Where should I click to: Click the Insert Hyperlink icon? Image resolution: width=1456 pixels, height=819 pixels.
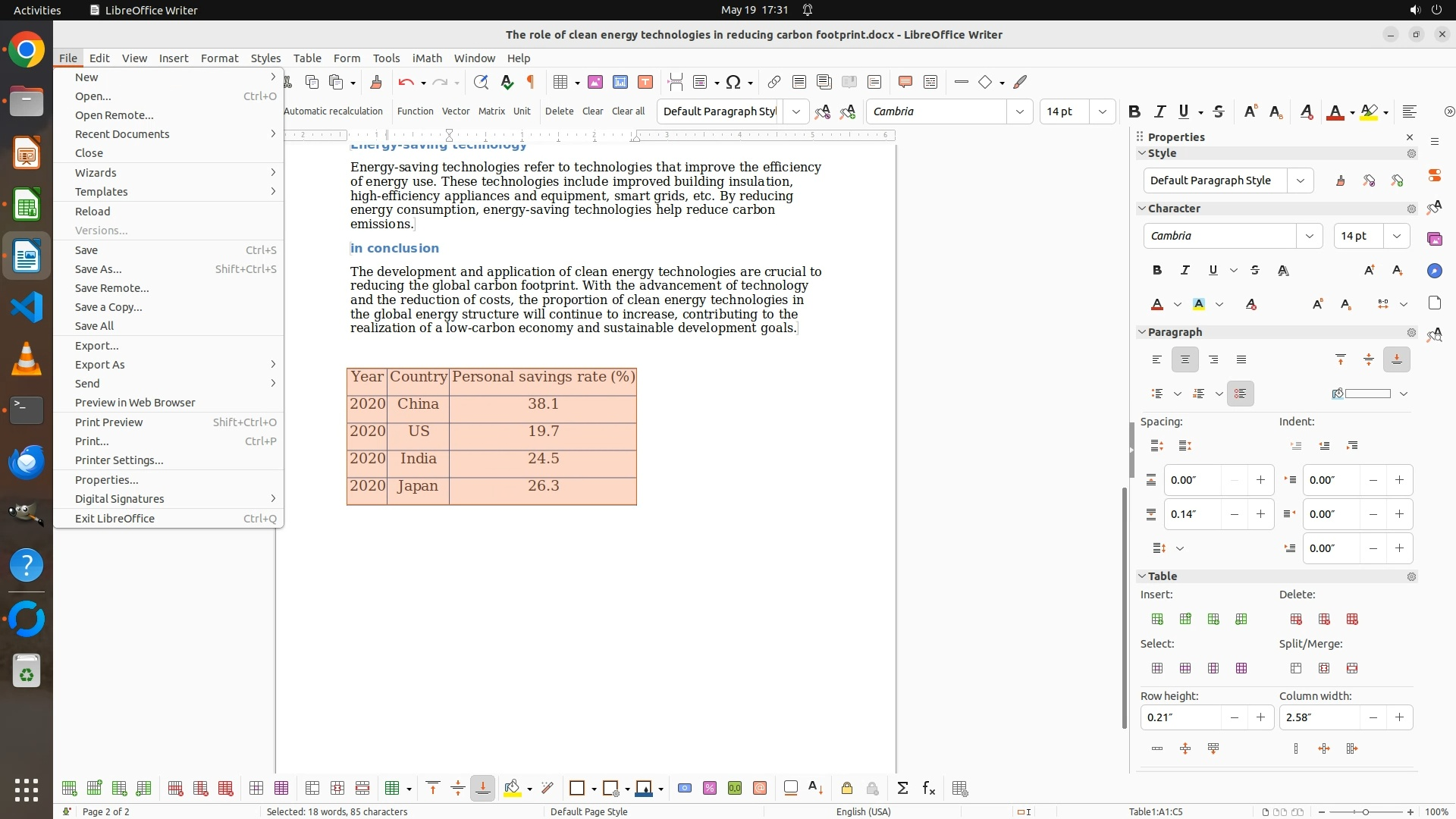(x=773, y=82)
